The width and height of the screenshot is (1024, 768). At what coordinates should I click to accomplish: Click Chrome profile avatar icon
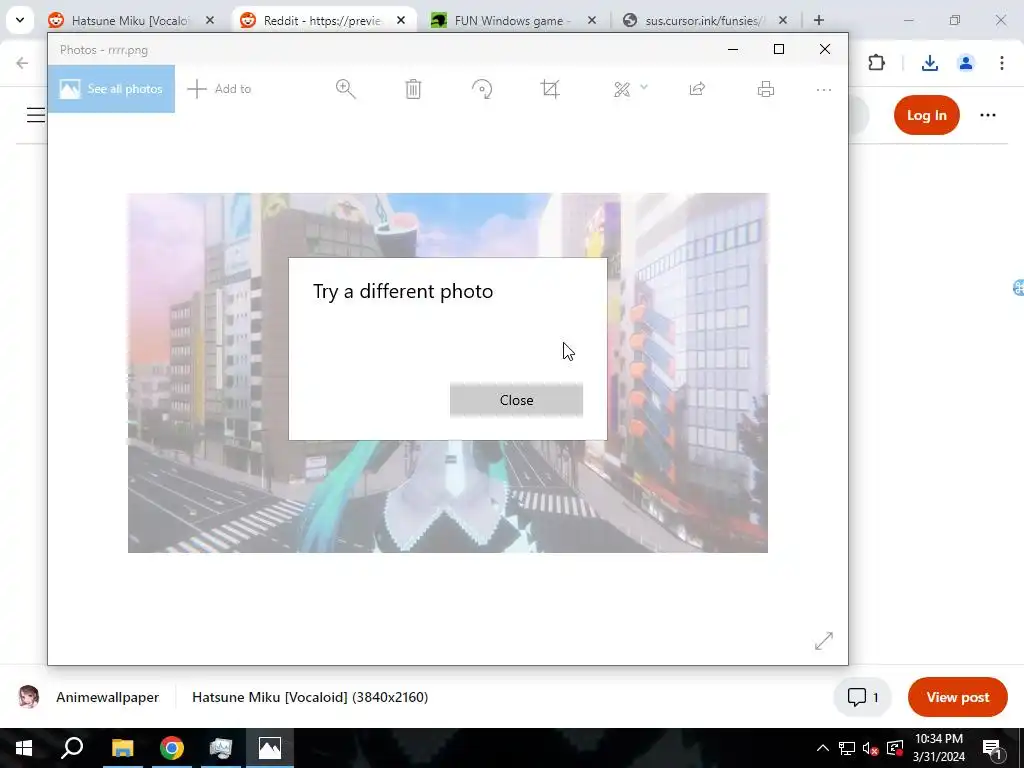[x=966, y=63]
